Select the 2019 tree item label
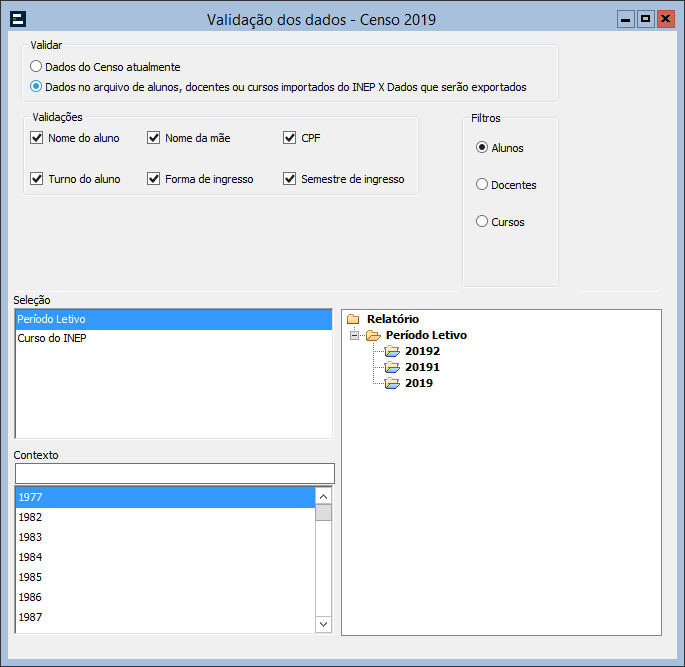 point(419,383)
